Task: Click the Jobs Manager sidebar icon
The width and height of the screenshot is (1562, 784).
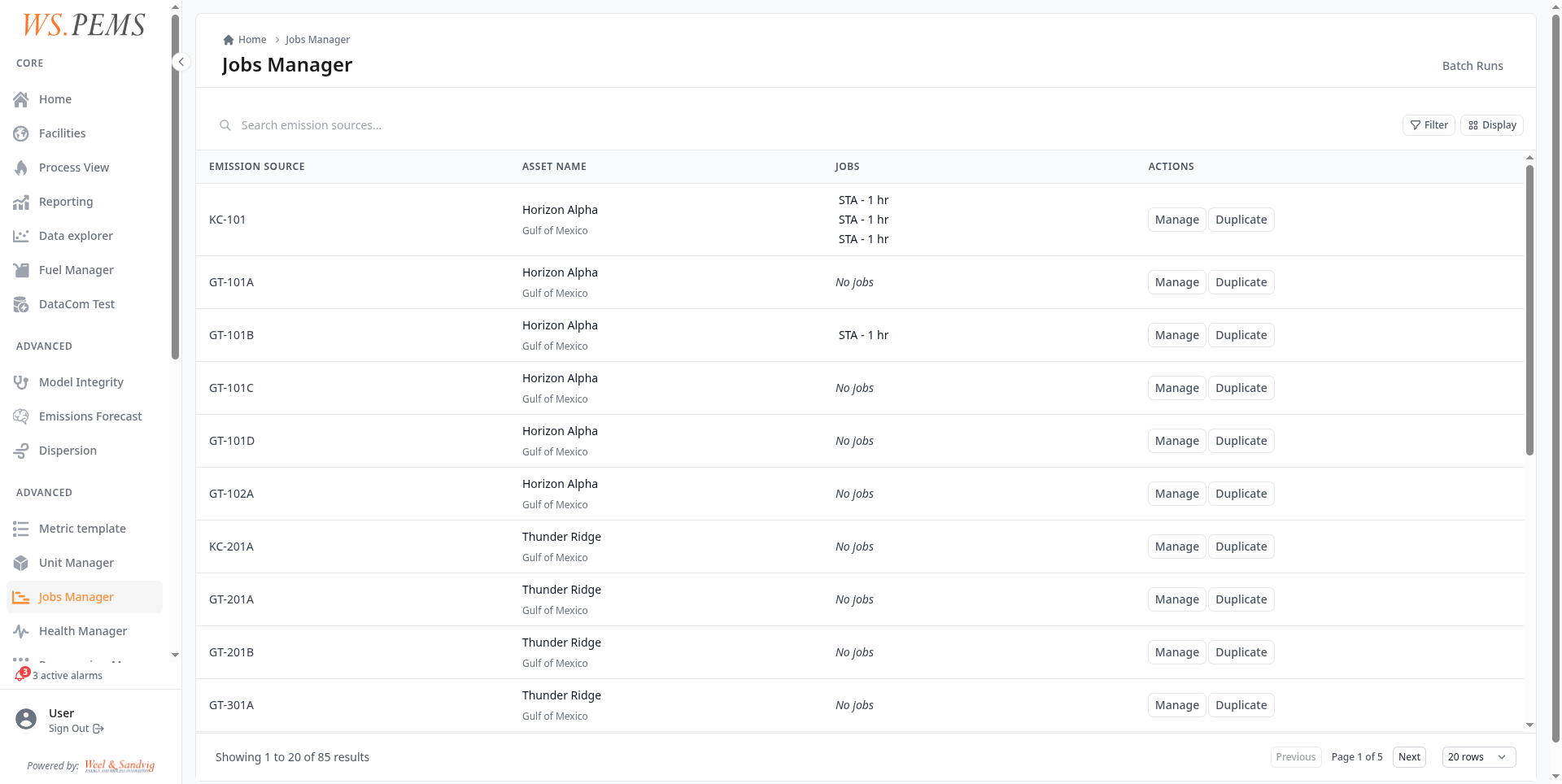Action: pyautogui.click(x=21, y=597)
